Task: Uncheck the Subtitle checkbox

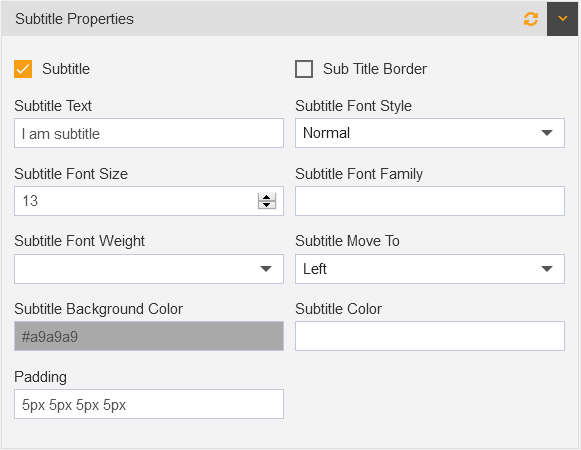Action: [x=23, y=69]
